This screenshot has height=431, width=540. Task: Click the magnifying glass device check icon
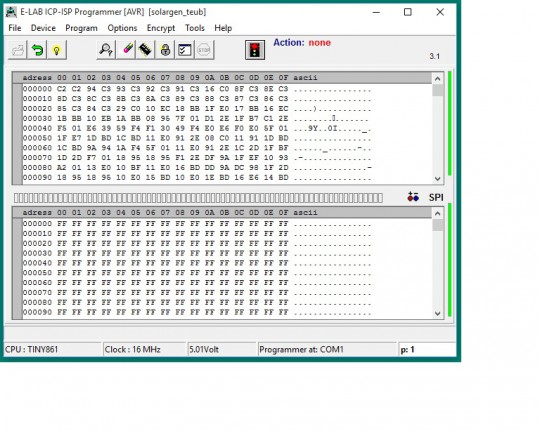(106, 50)
